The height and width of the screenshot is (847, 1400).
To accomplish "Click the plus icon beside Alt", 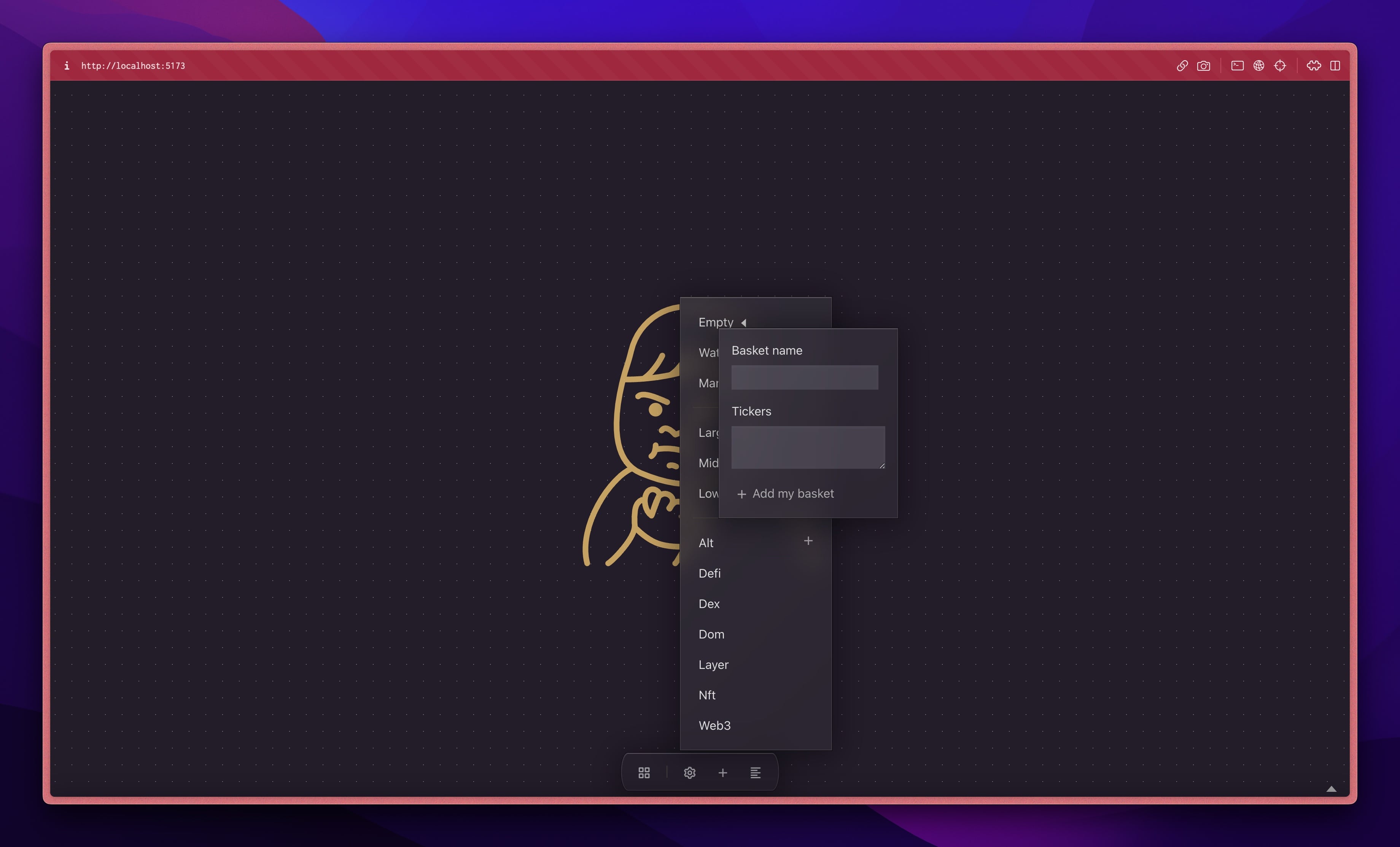I will tap(808, 541).
